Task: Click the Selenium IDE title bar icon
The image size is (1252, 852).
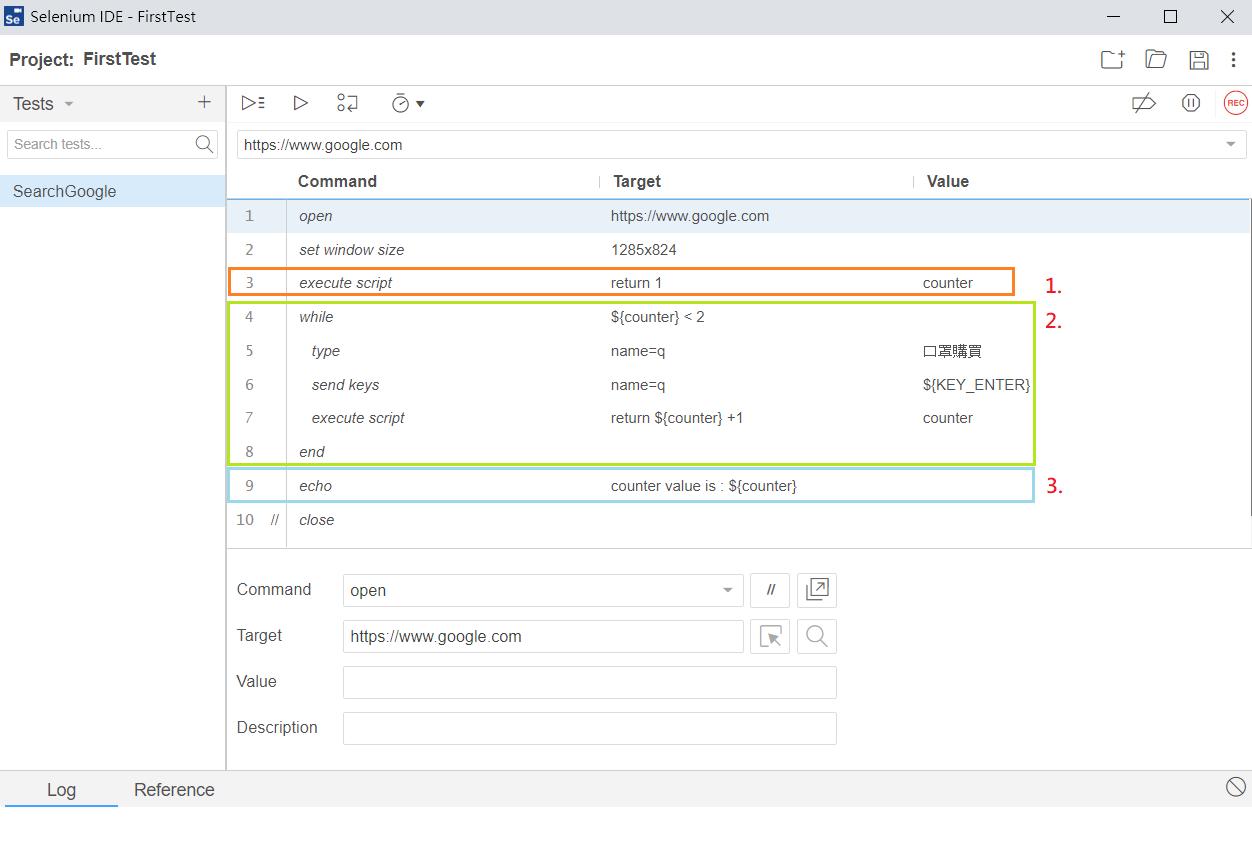Action: point(13,17)
